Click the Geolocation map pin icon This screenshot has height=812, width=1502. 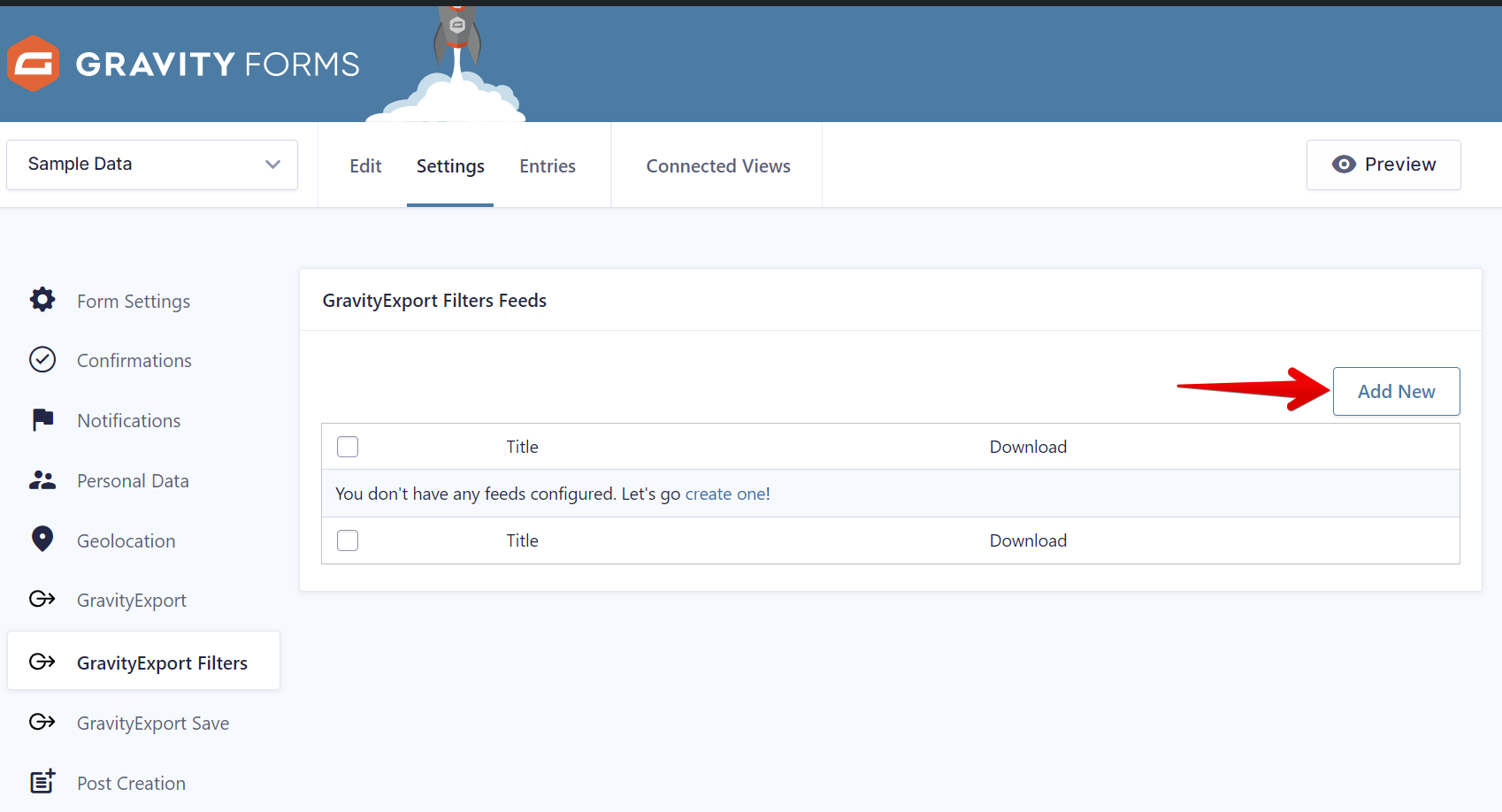pos(42,540)
